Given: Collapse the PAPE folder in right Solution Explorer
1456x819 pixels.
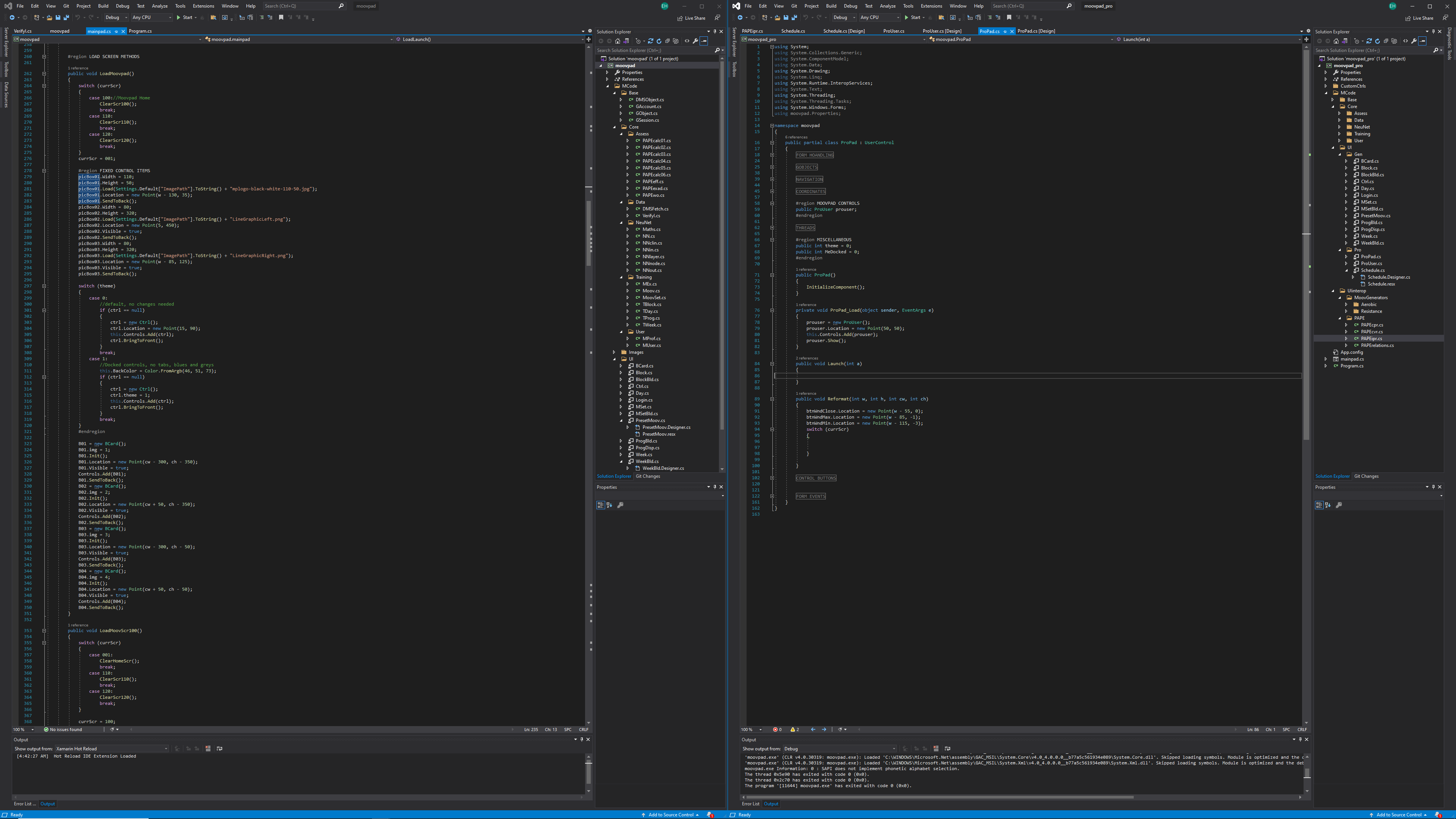Looking at the screenshot, I should pos(1340,318).
